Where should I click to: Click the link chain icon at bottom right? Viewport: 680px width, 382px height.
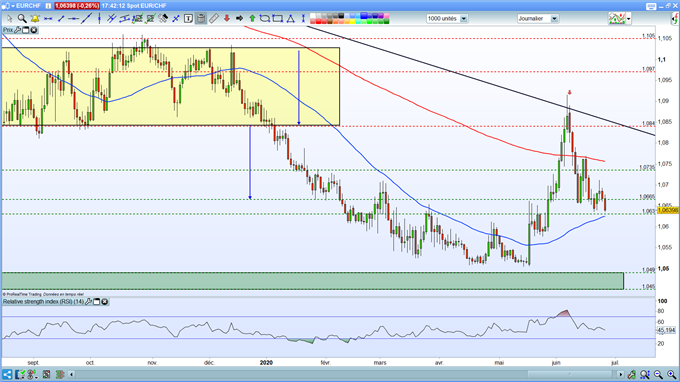(x=632, y=374)
